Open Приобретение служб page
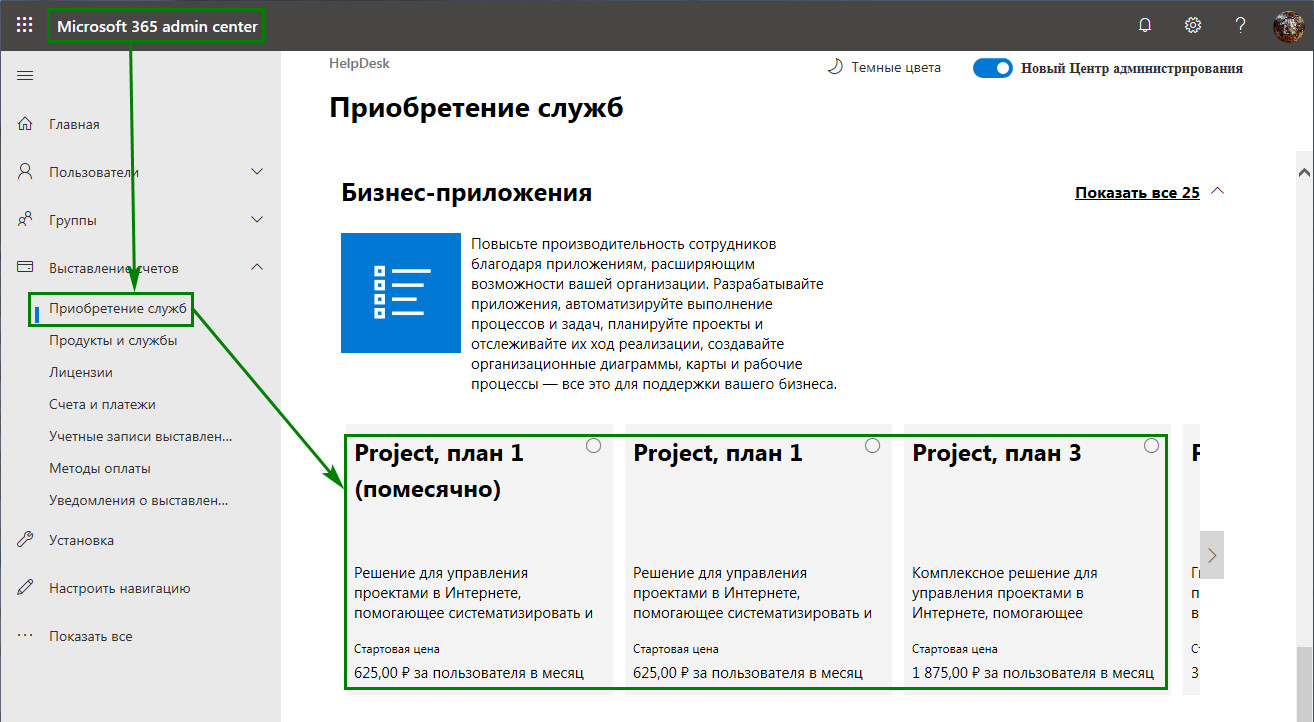The image size is (1314, 722). 118,308
